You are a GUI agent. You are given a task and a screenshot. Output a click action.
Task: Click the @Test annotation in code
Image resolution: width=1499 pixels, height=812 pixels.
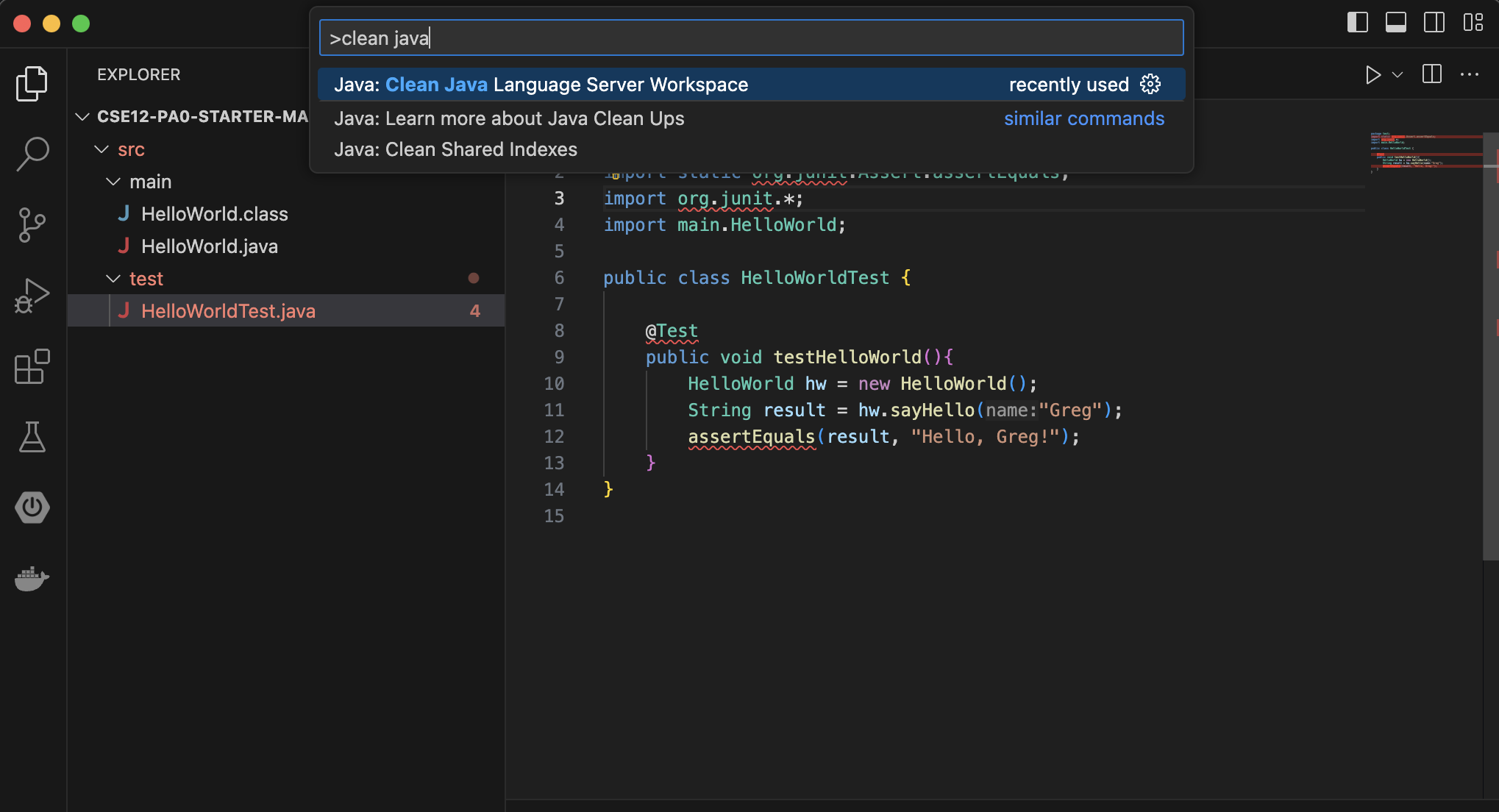point(672,331)
